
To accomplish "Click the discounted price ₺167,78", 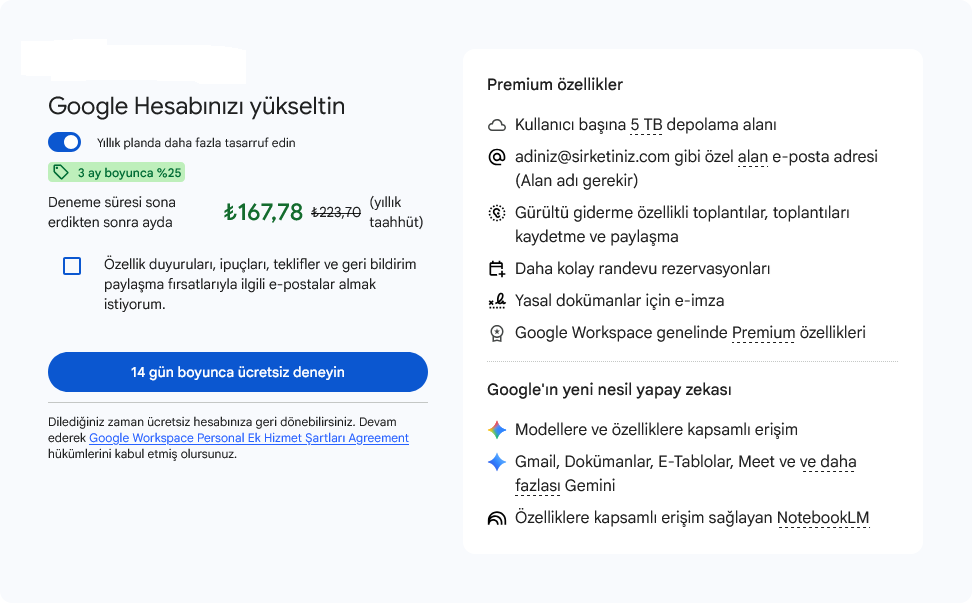I will click(x=263, y=212).
